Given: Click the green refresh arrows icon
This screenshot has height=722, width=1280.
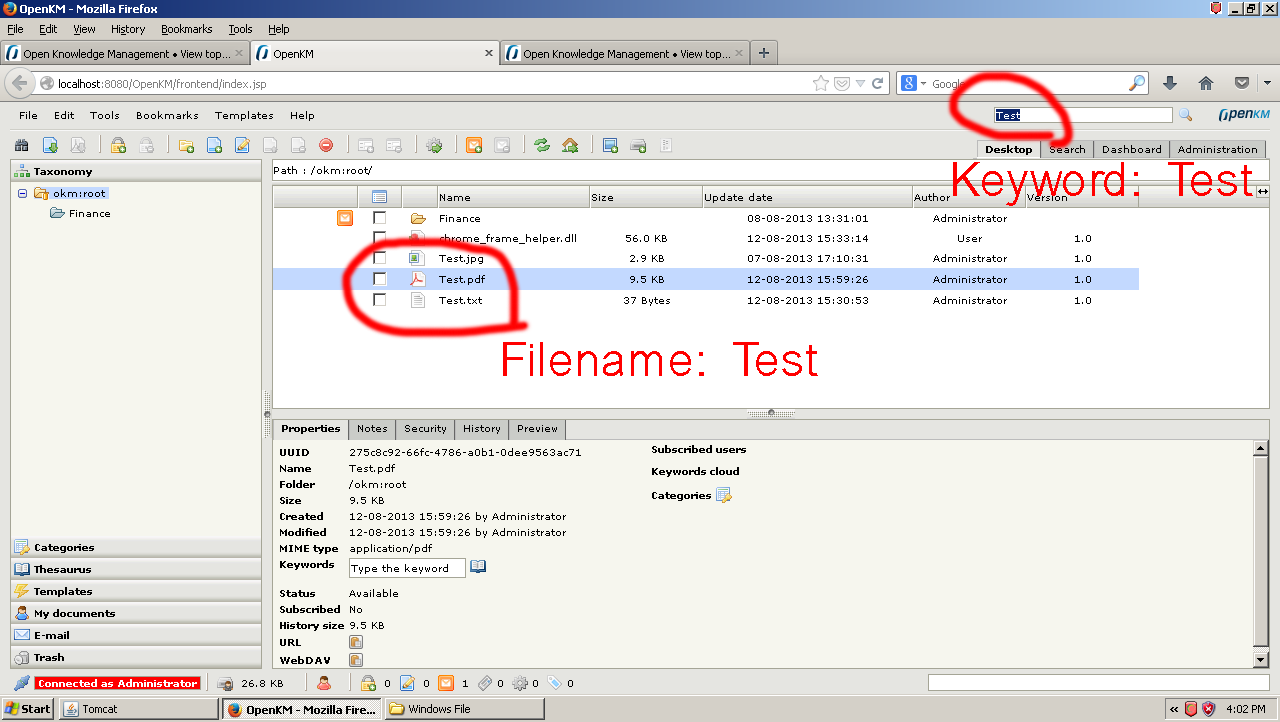Looking at the screenshot, I should click(x=542, y=146).
